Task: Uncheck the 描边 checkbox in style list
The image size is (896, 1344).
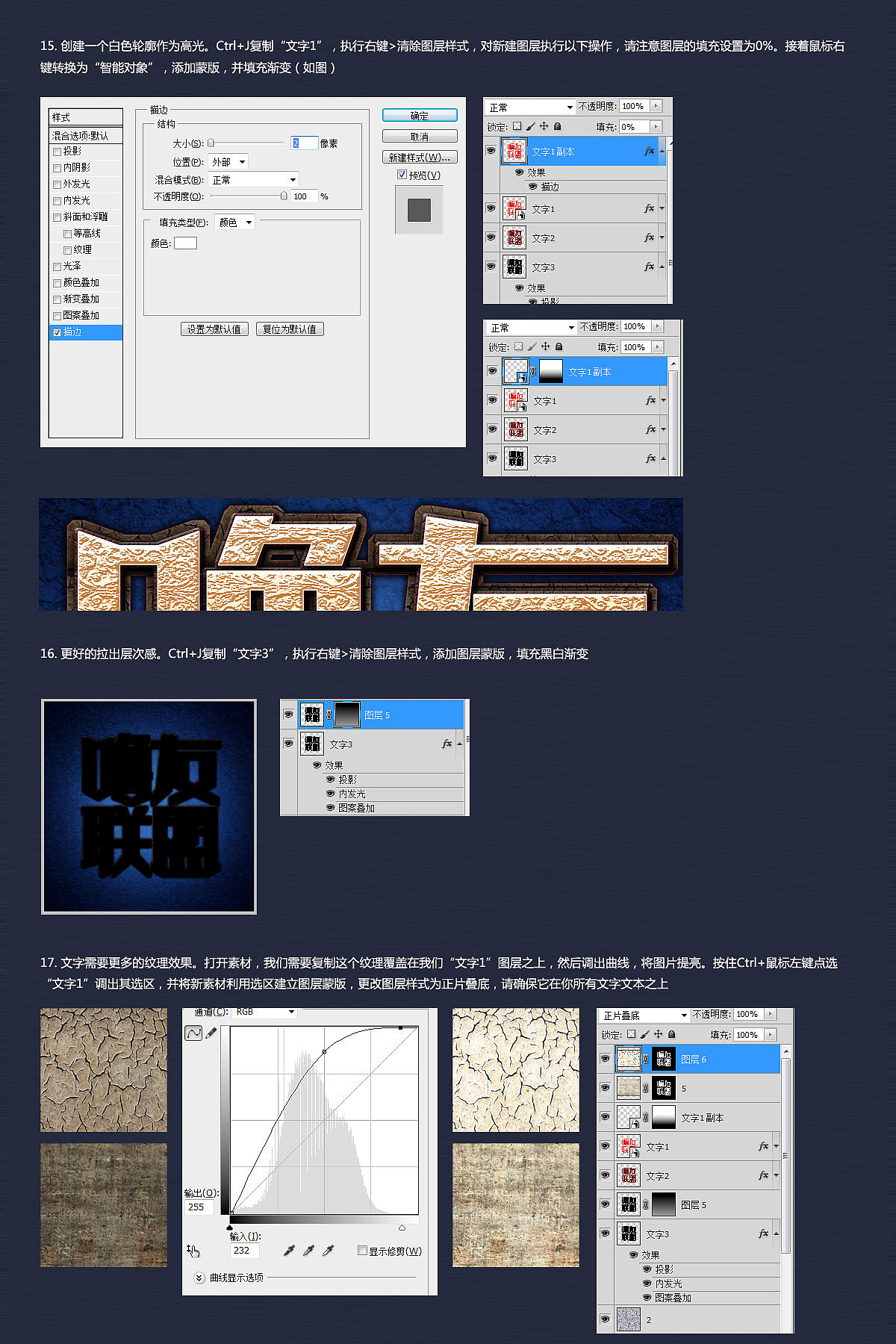Action: point(57,332)
